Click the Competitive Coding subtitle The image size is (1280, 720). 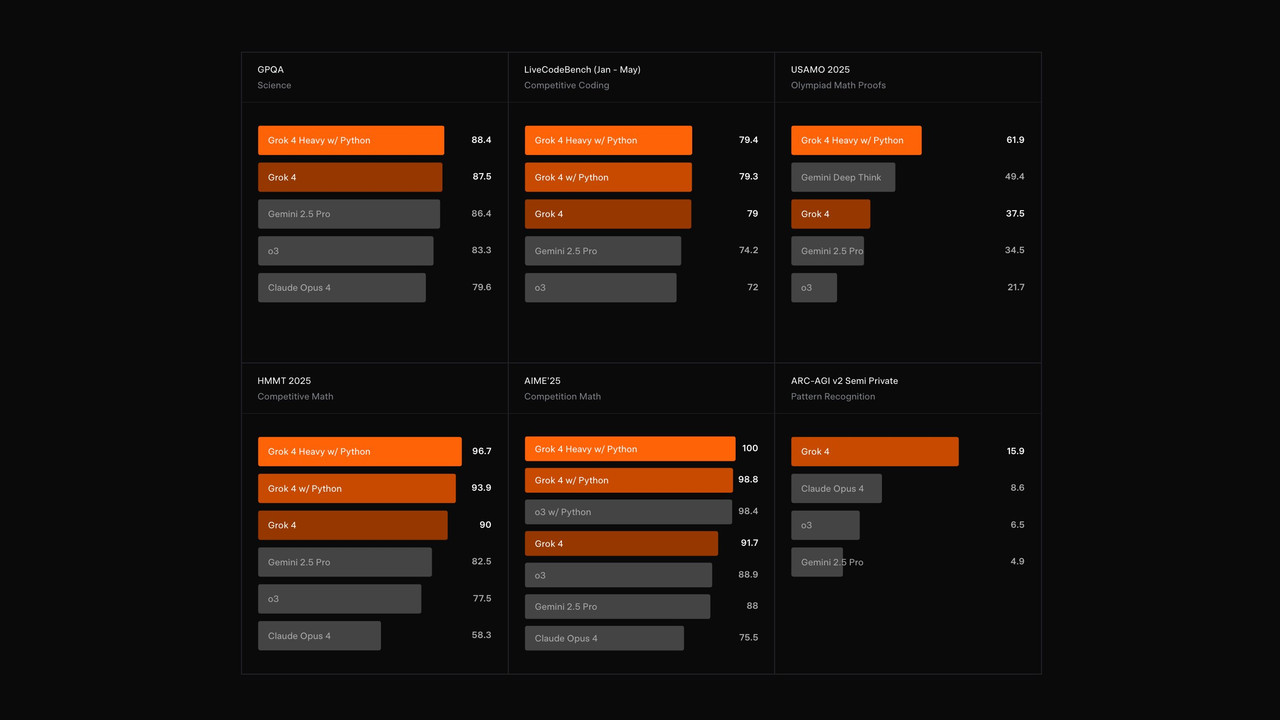click(566, 85)
